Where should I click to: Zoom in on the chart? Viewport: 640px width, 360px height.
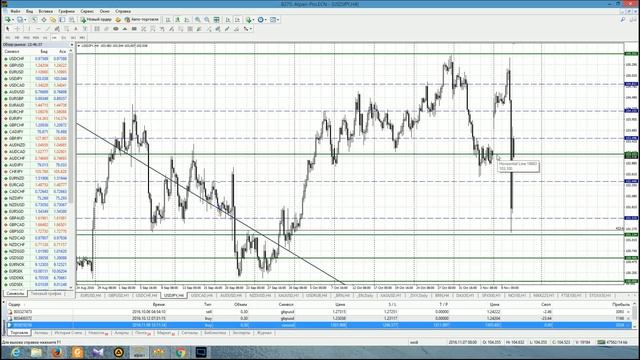pos(197,20)
